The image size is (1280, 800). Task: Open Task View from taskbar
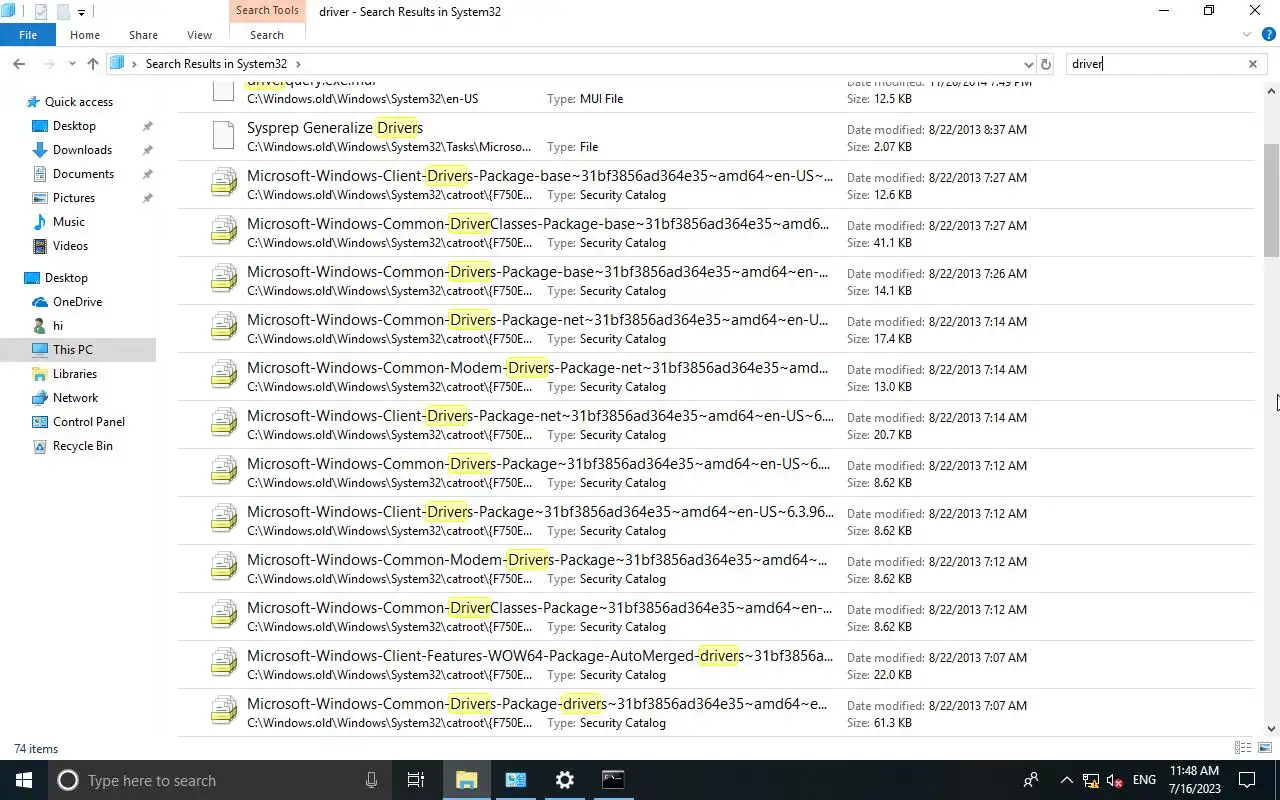416,780
